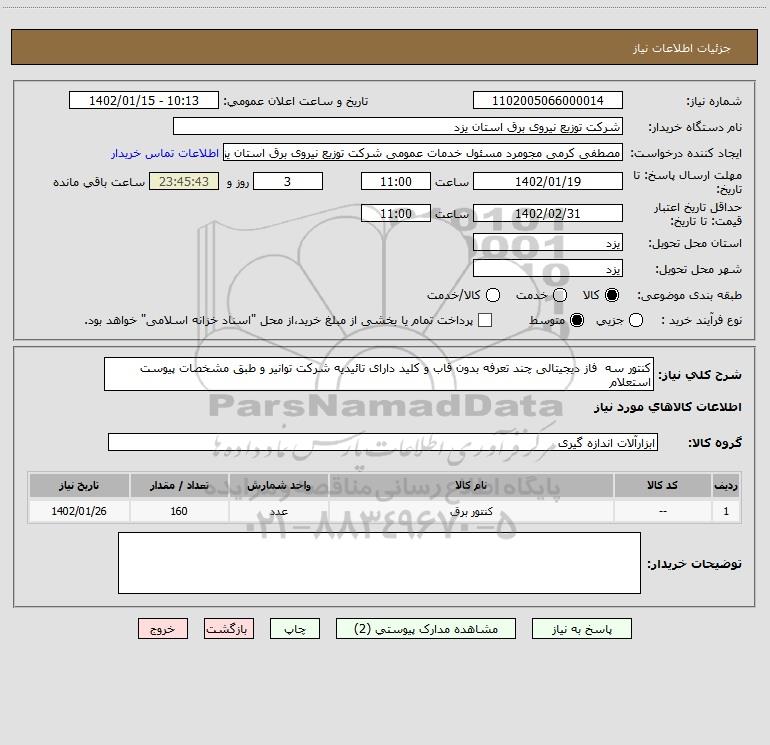
Task: Click the empty توضیحات خریدار text area
Action: click(x=379, y=563)
